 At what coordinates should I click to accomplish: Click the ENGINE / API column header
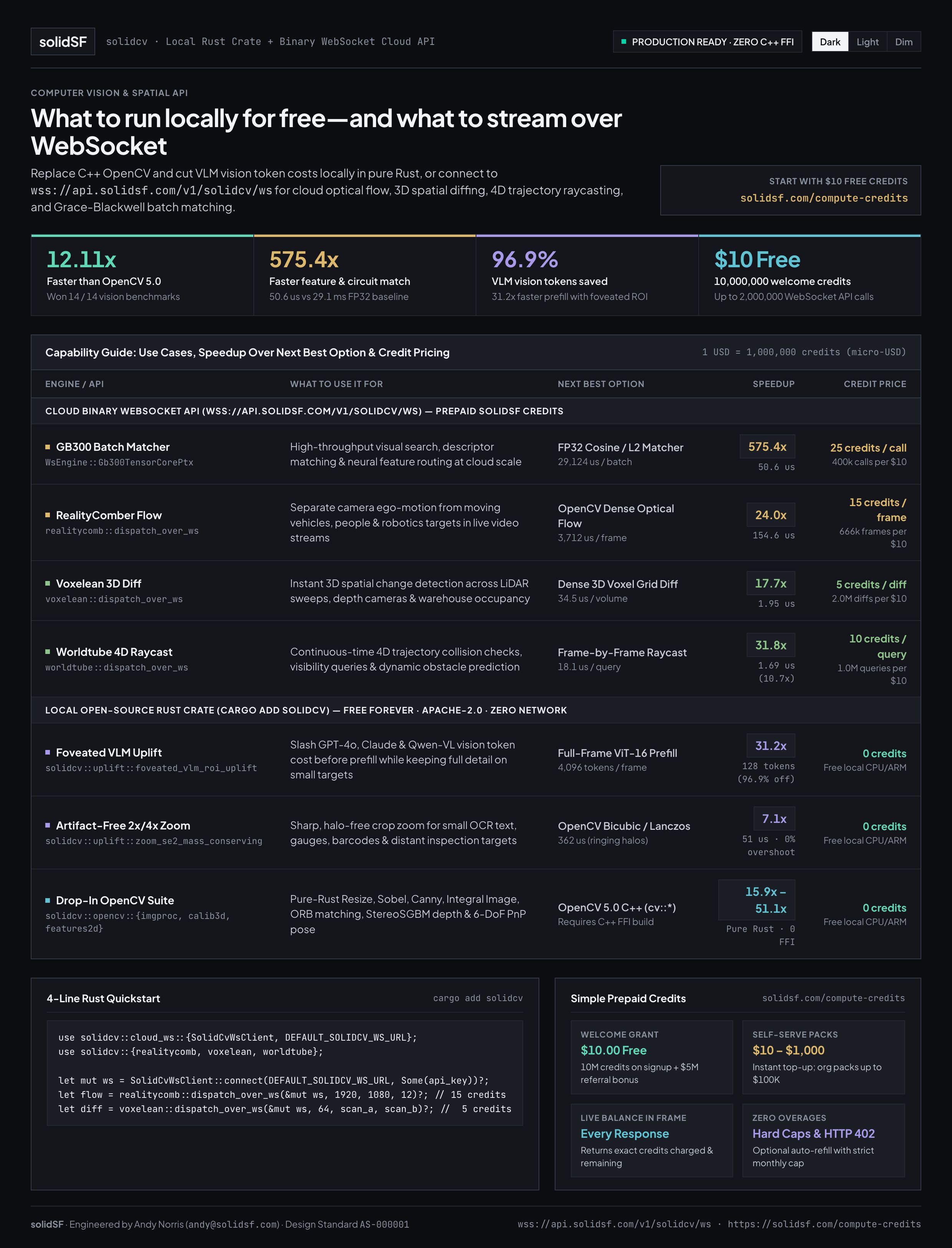74,384
